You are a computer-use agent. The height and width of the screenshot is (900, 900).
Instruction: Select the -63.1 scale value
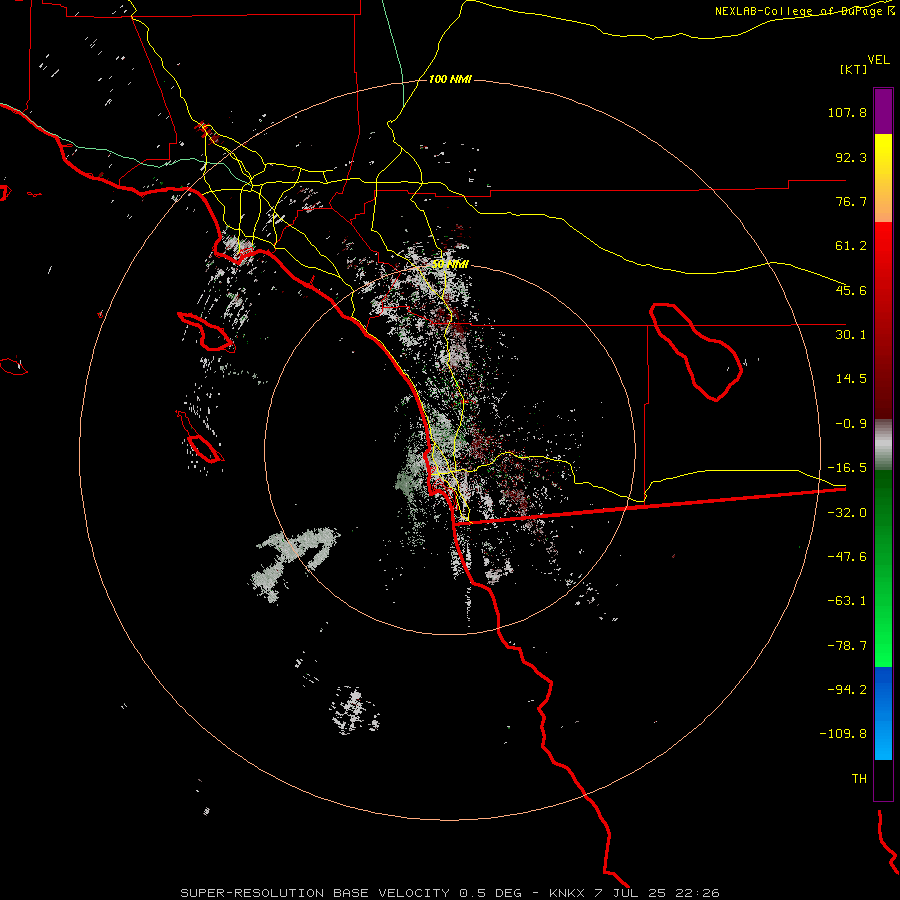coord(847,601)
